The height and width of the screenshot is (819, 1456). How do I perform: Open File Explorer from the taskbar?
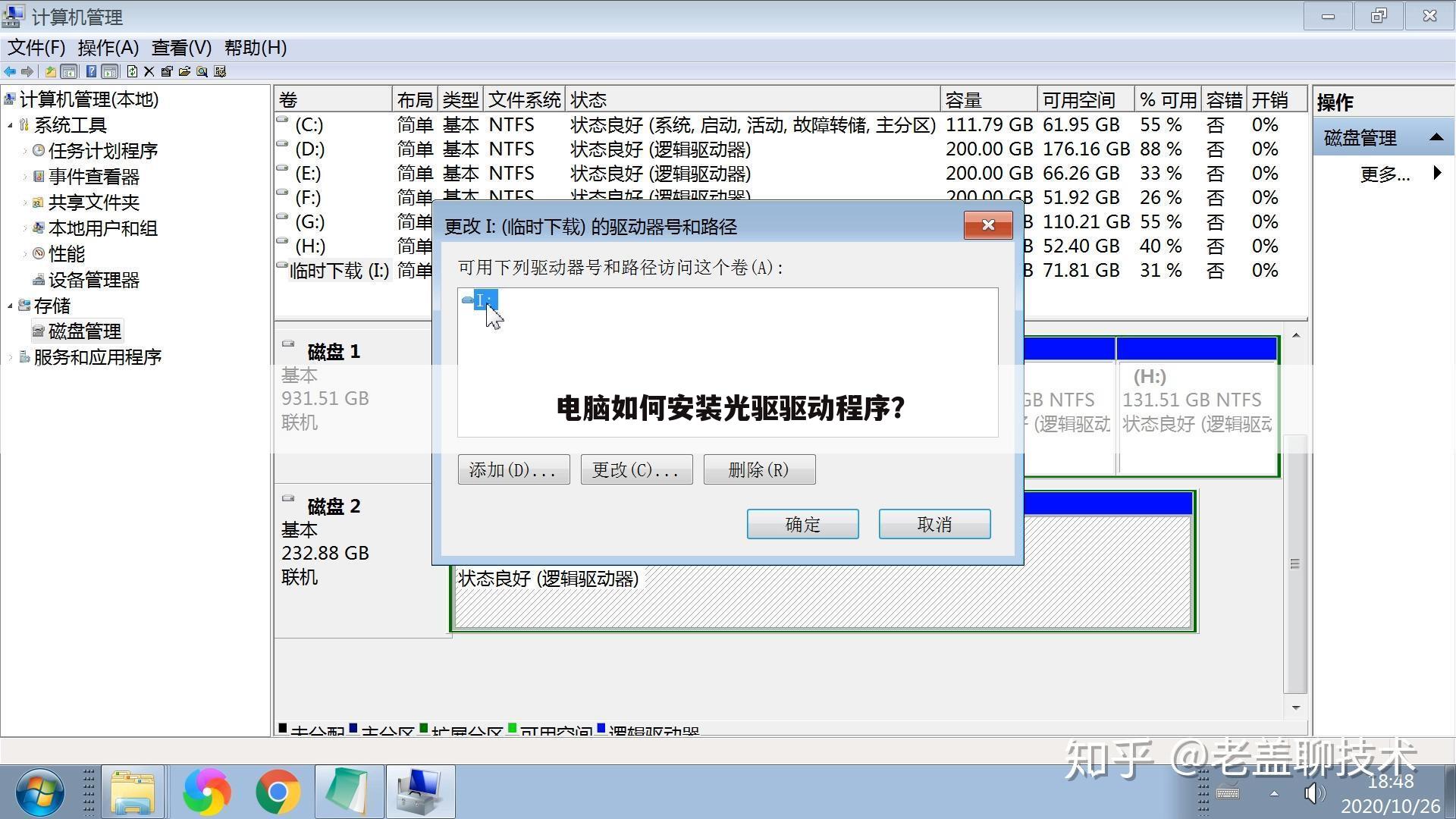click(x=133, y=792)
